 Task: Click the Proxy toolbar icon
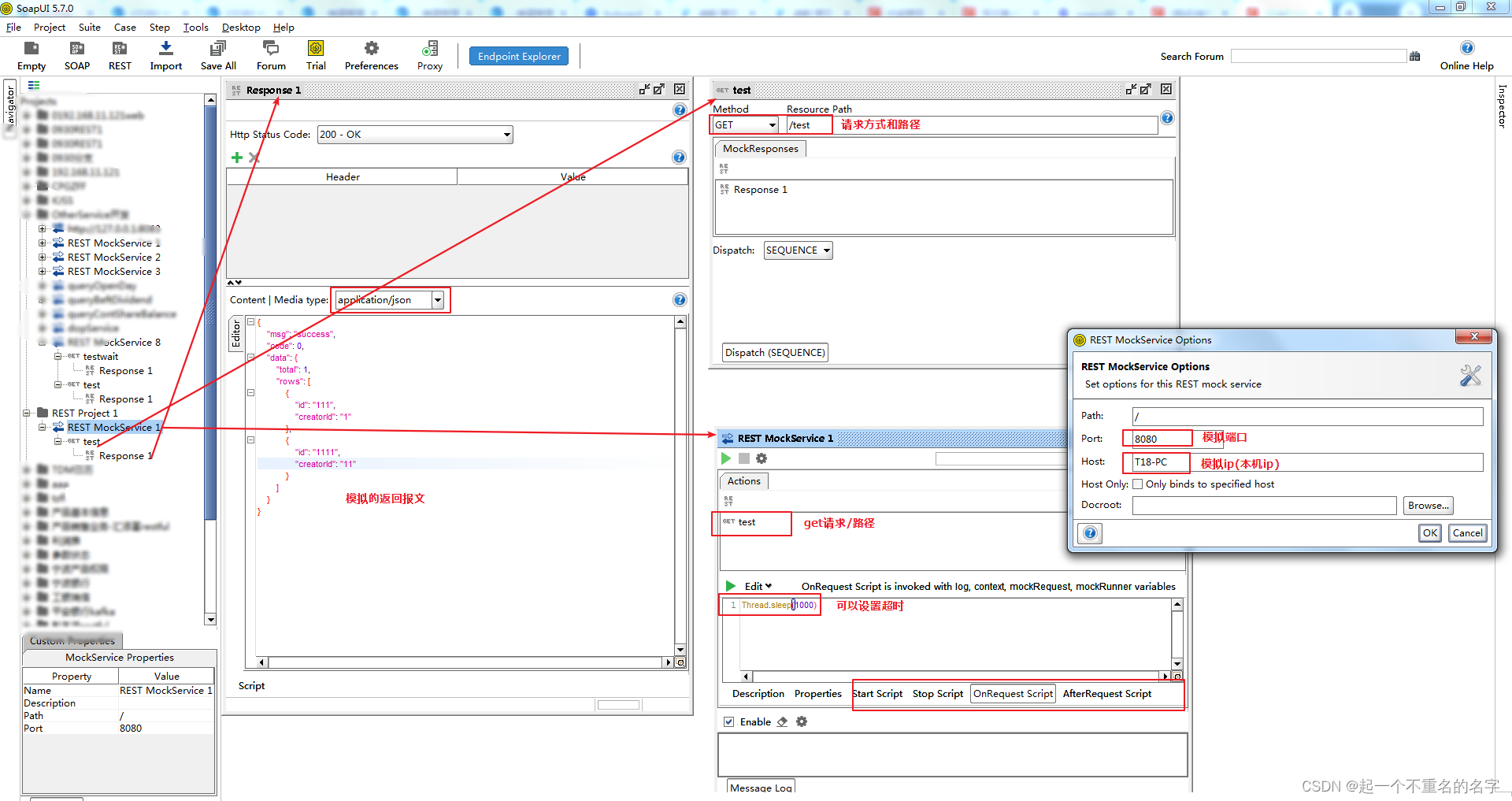(x=430, y=49)
